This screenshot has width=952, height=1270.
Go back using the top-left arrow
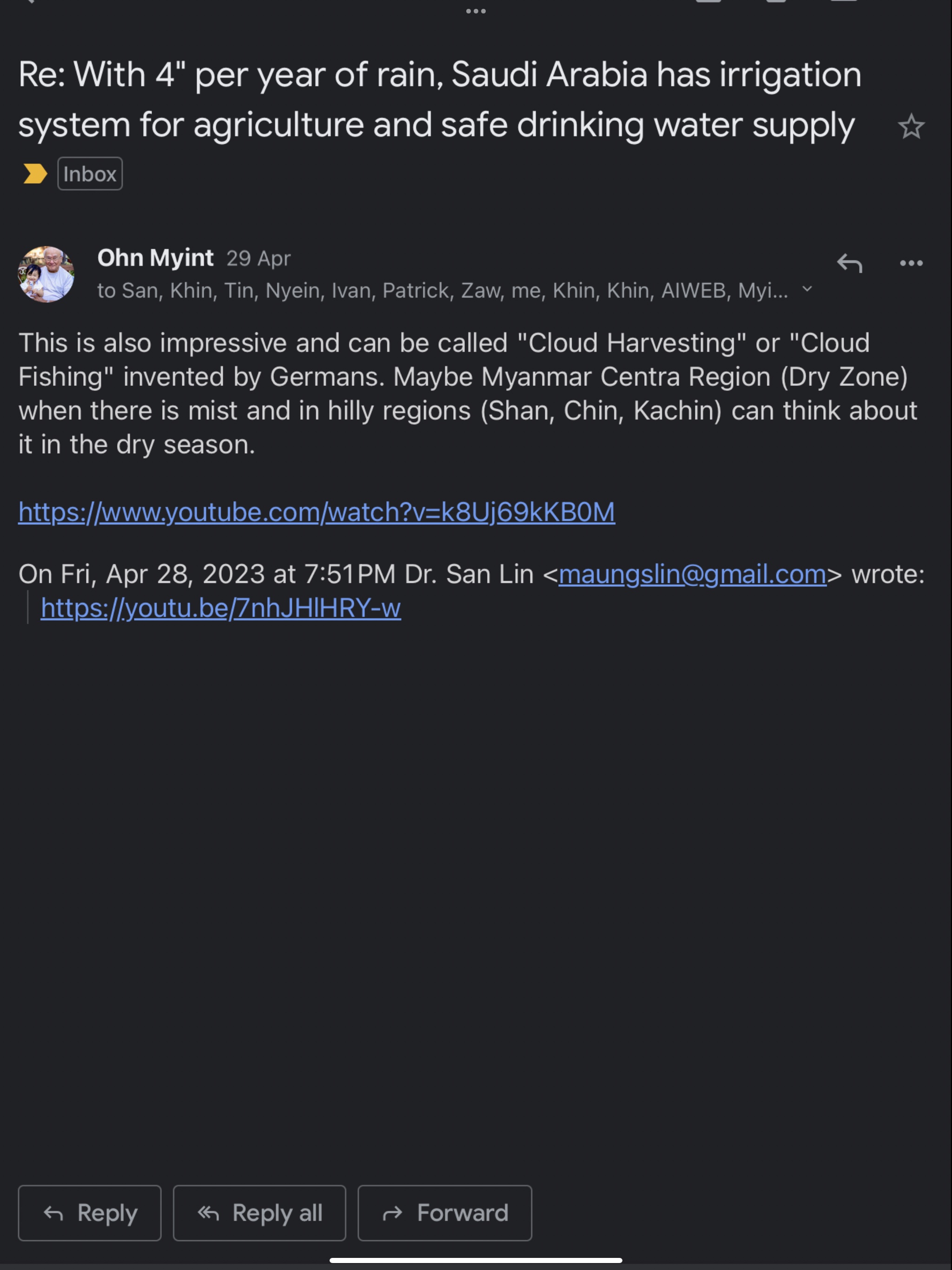(x=29, y=2)
